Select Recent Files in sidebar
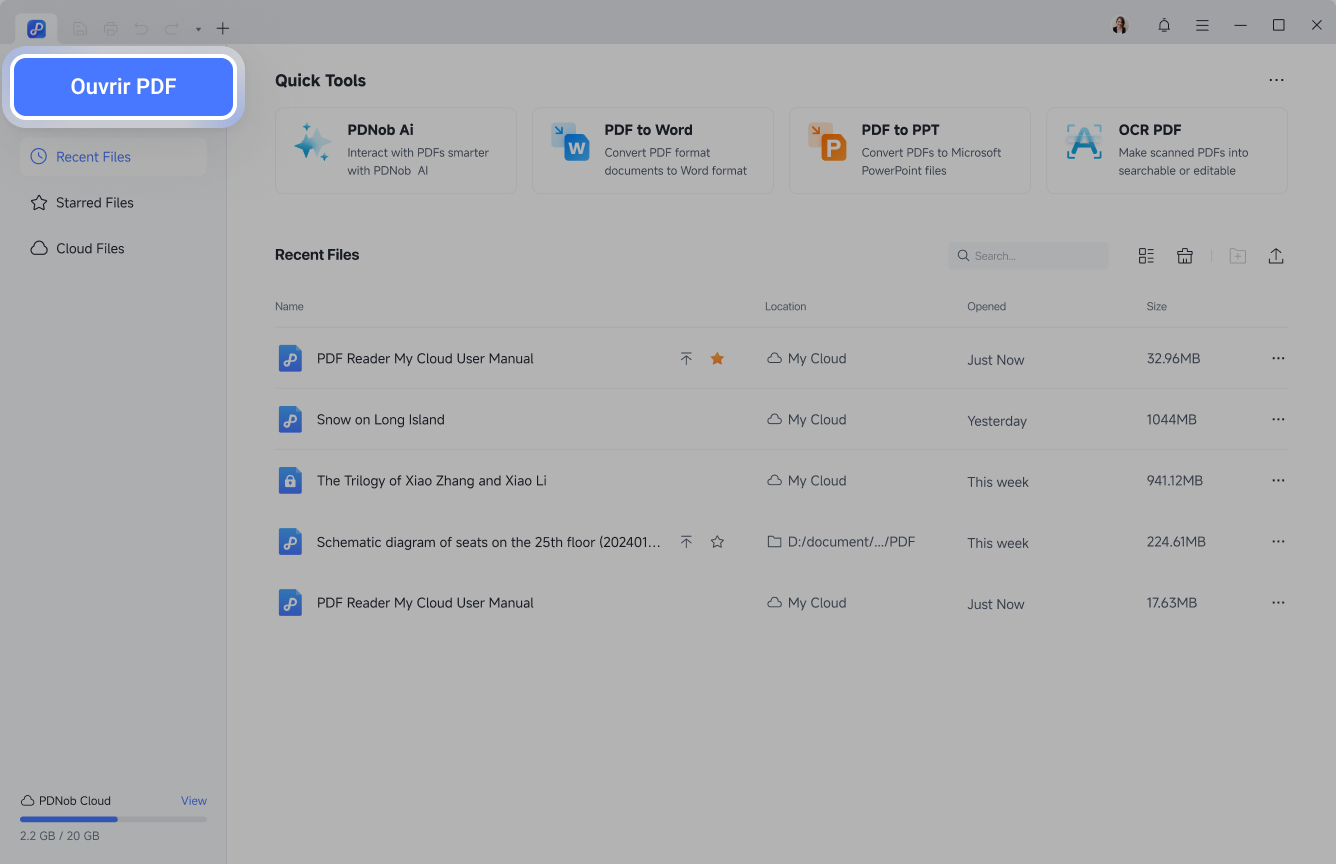This screenshot has height=864, width=1336. point(113,157)
